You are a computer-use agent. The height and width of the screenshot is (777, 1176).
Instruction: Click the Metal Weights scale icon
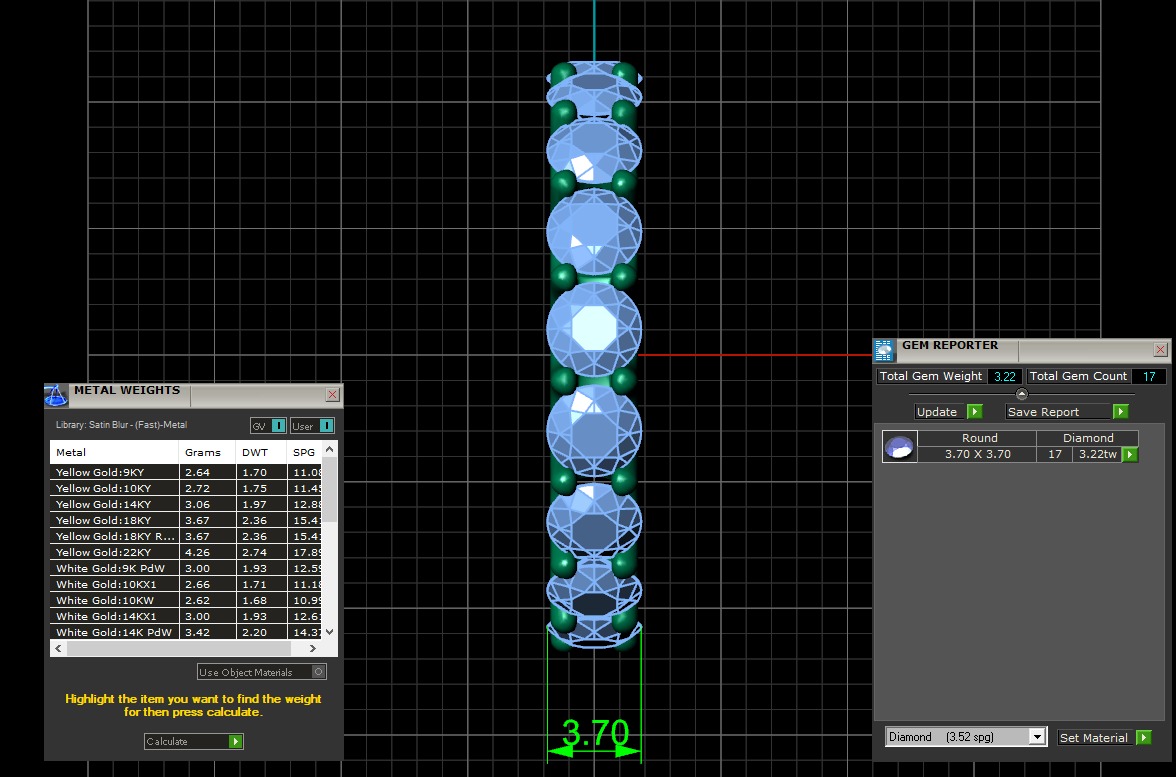click(56, 395)
